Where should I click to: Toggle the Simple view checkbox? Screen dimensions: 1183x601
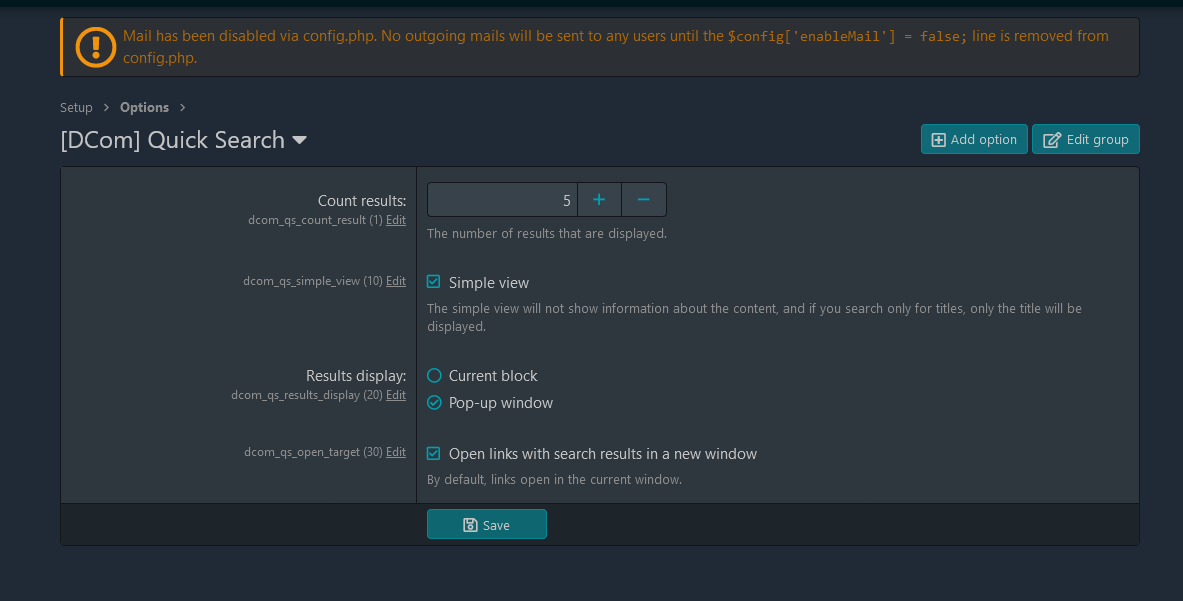434,283
